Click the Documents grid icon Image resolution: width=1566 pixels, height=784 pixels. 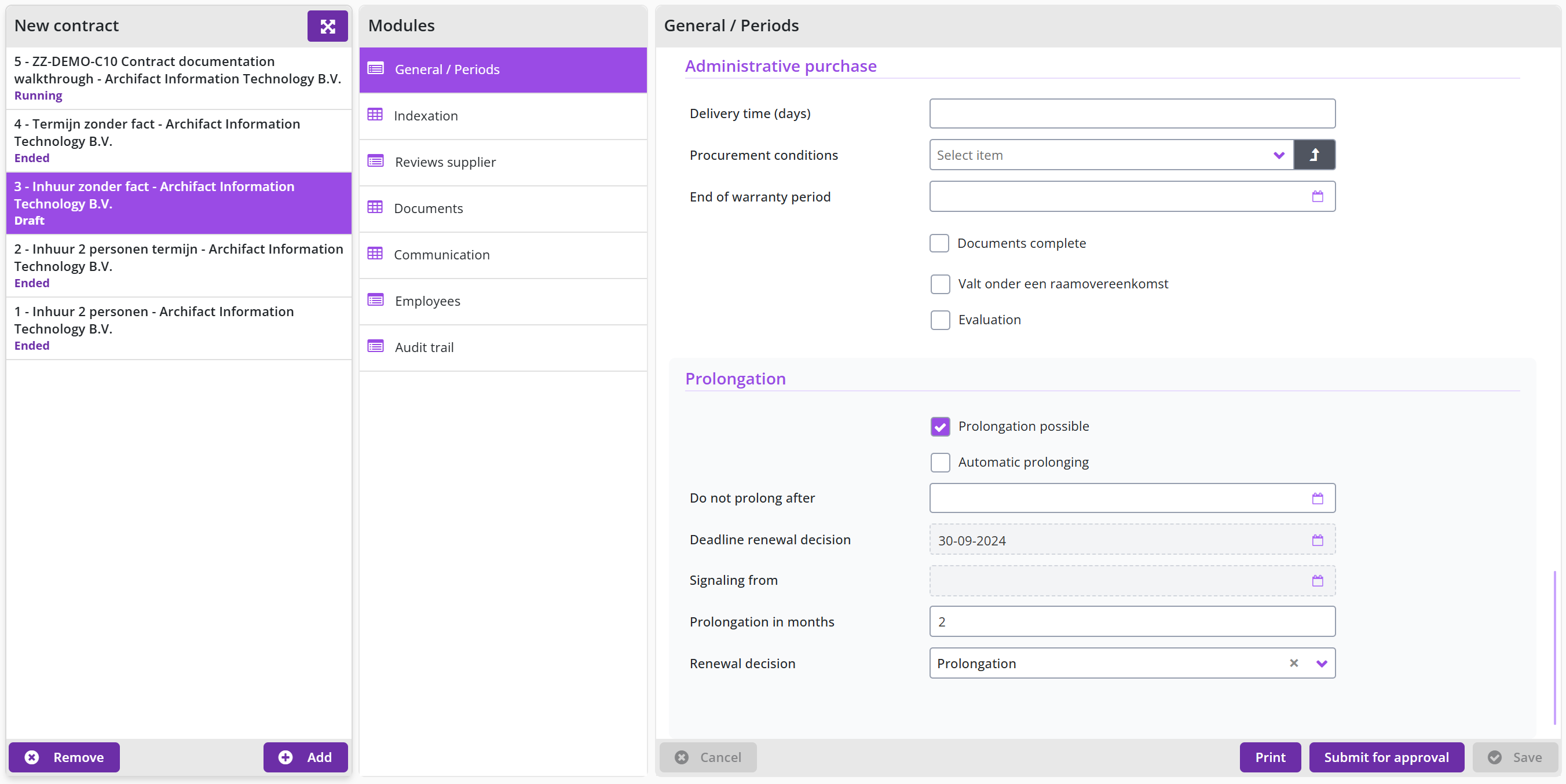click(375, 207)
